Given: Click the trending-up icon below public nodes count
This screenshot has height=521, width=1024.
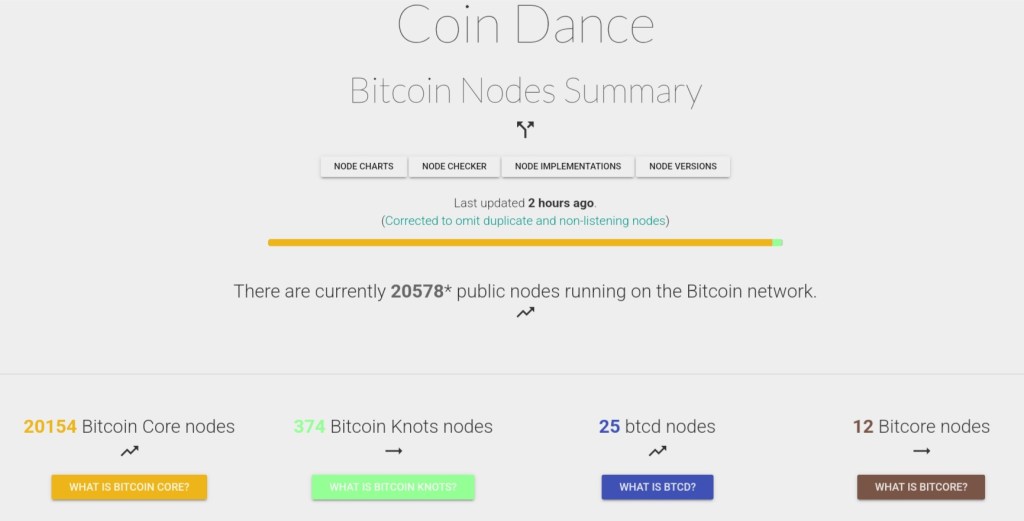Looking at the screenshot, I should pos(525,313).
